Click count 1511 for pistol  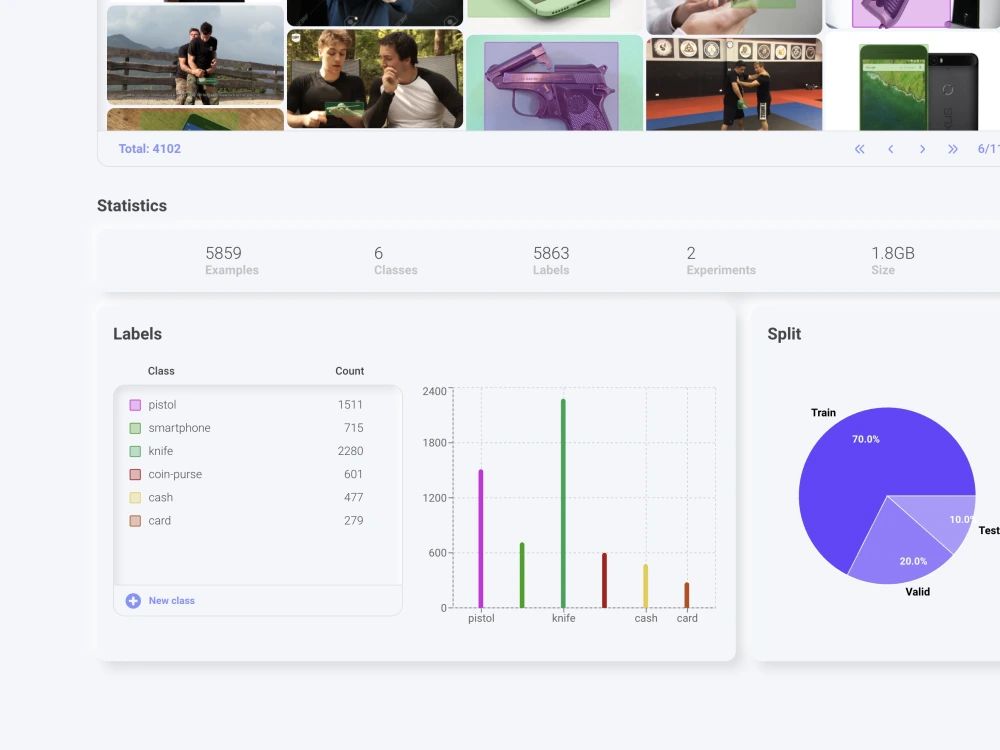coord(350,405)
